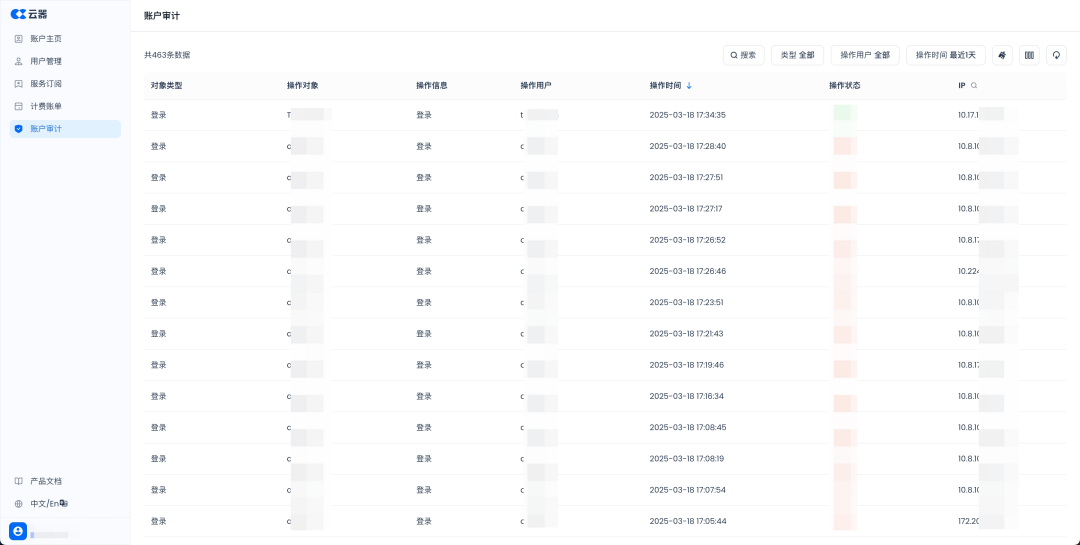The image size is (1080, 545).
Task: Open the 类型 全部 filter dropdown
Action: pos(798,55)
